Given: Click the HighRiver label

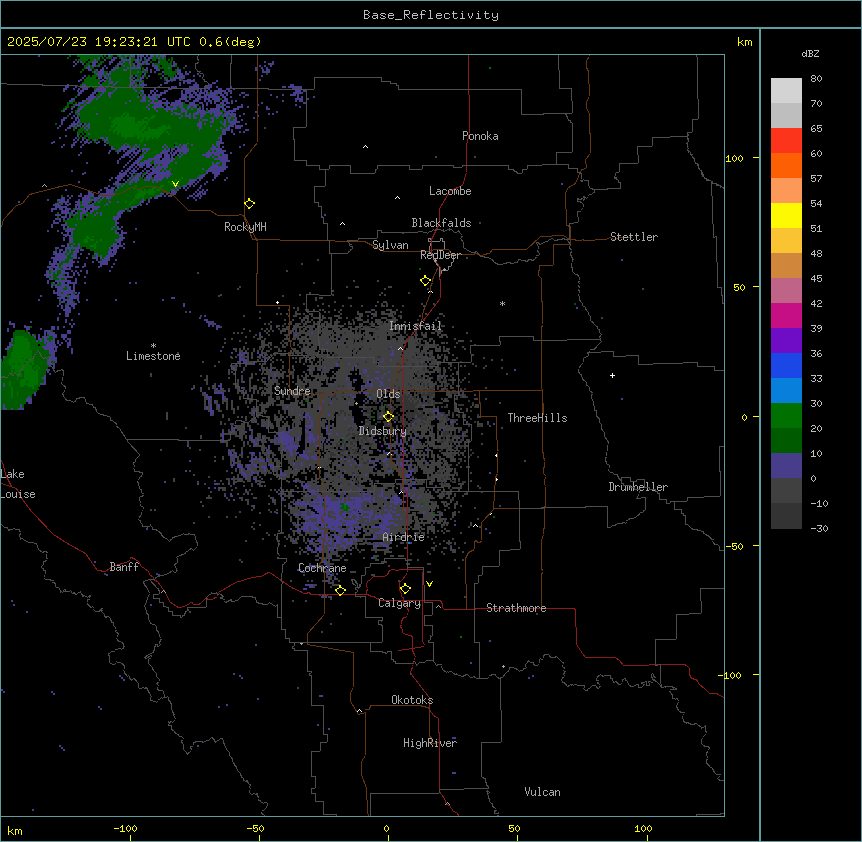Looking at the screenshot, I should (430, 743).
